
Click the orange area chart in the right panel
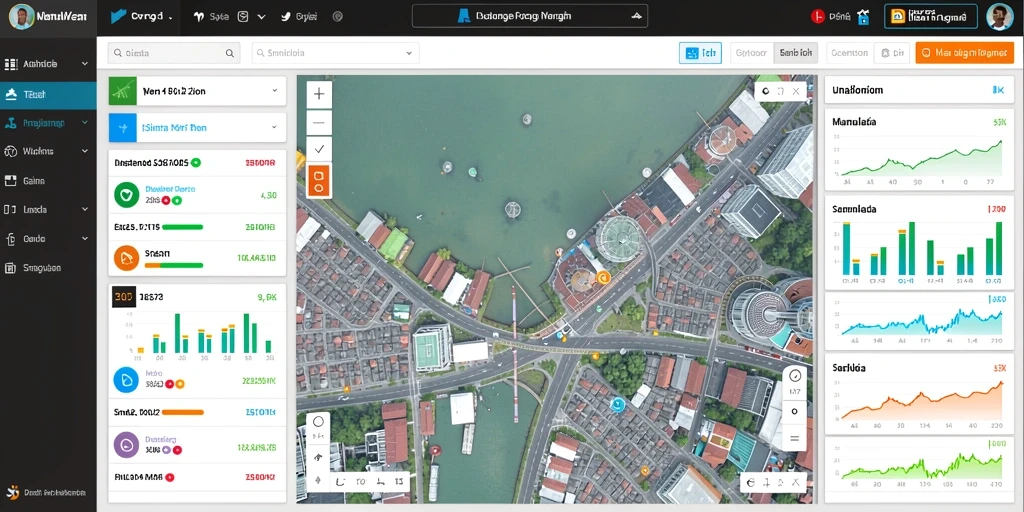pyautogui.click(x=921, y=400)
